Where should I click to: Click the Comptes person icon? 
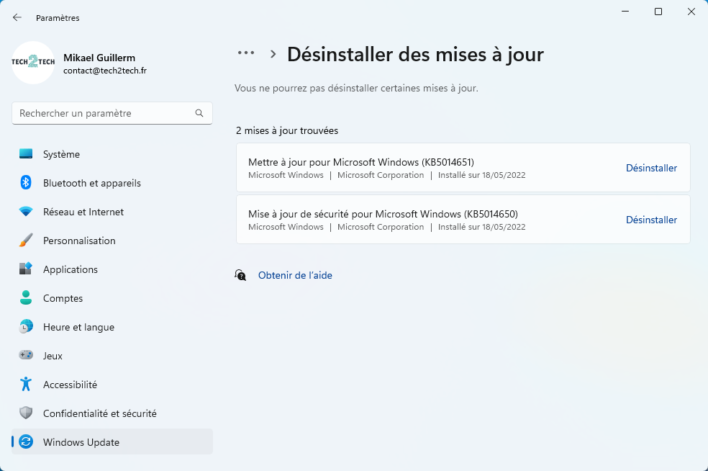pos(26,298)
